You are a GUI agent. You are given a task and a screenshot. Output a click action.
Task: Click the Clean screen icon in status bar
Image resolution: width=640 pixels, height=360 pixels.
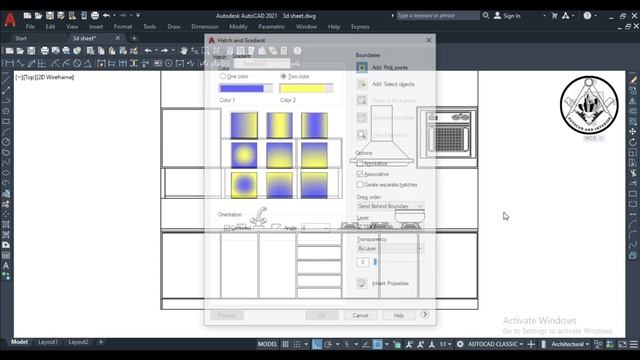(x=622, y=344)
